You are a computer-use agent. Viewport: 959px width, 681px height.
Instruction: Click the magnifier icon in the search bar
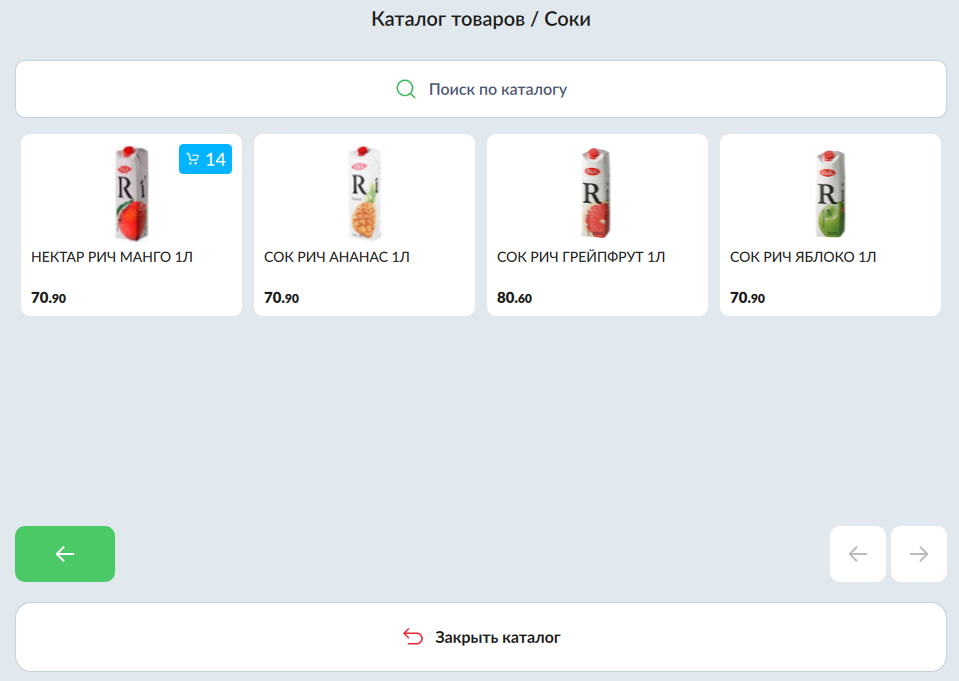[x=405, y=89]
